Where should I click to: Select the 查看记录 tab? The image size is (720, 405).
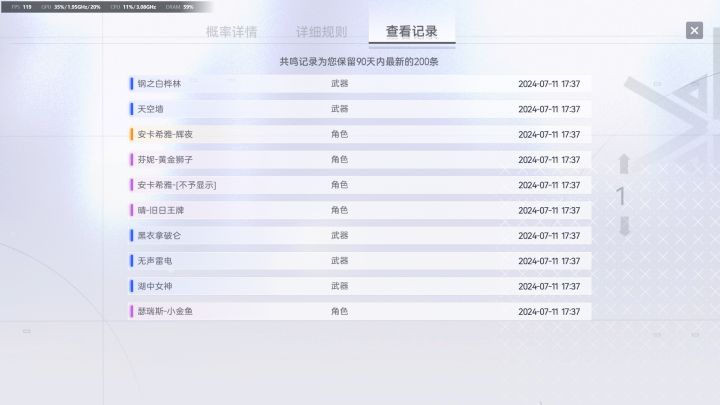tap(411, 31)
